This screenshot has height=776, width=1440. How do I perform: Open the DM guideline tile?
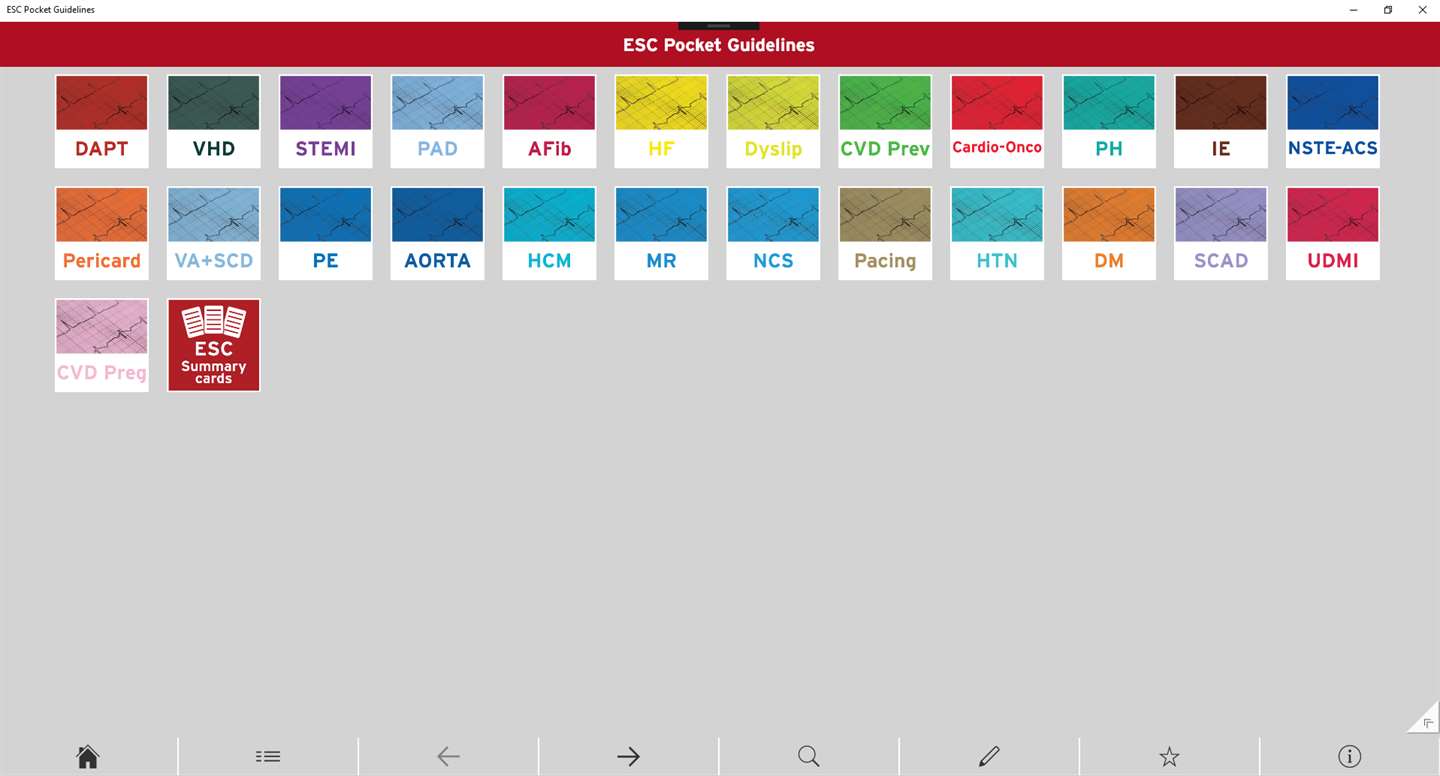tap(1109, 234)
